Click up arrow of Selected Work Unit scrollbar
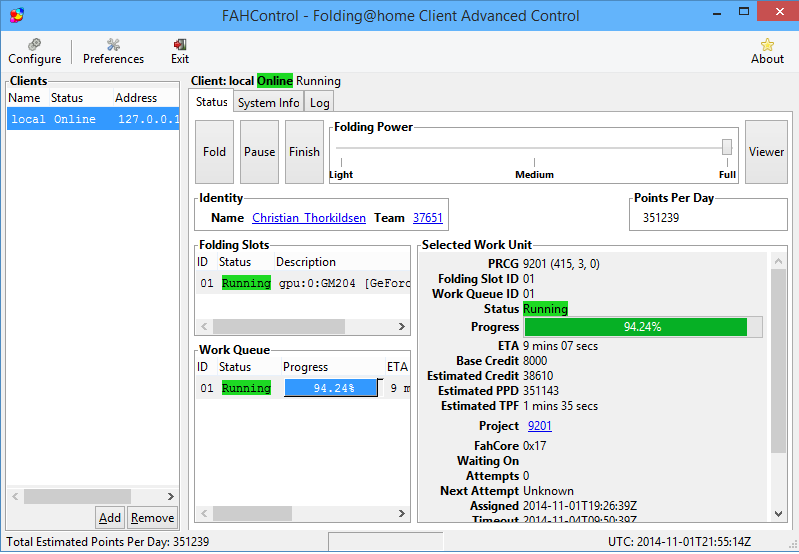The width and height of the screenshot is (799, 554). click(778, 261)
